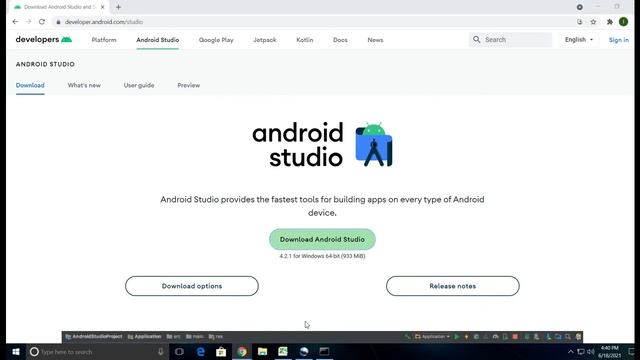
Task: Click the Download options button
Action: (x=192, y=286)
